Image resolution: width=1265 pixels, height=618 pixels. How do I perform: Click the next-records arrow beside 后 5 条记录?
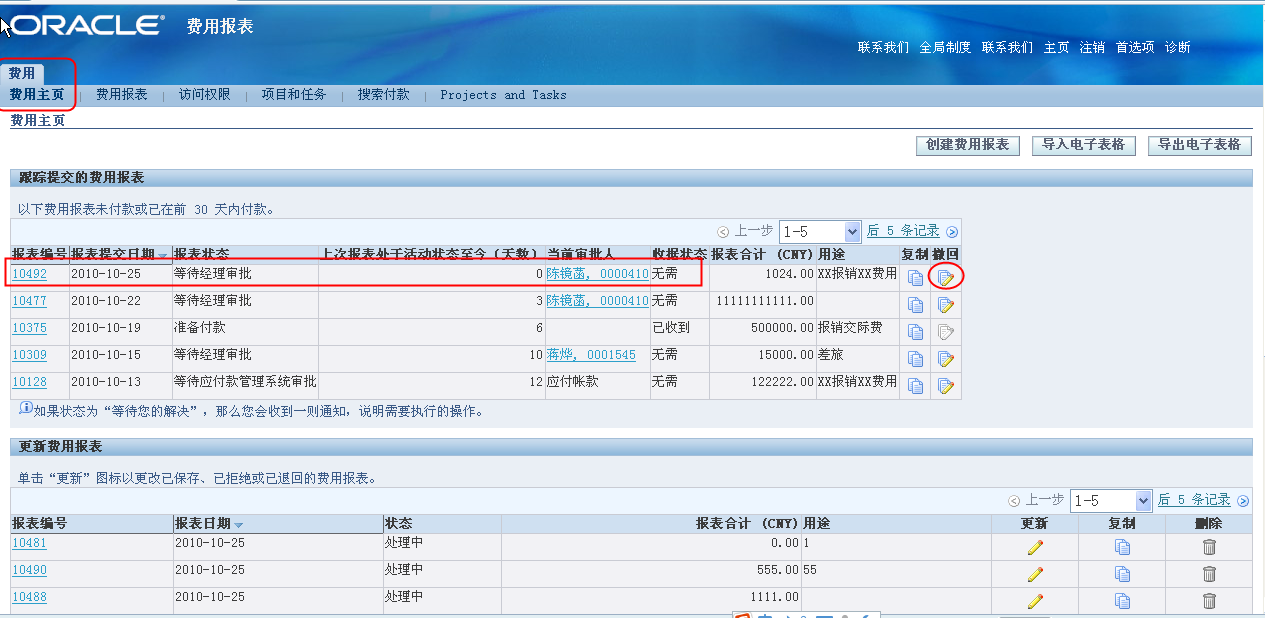coord(952,231)
